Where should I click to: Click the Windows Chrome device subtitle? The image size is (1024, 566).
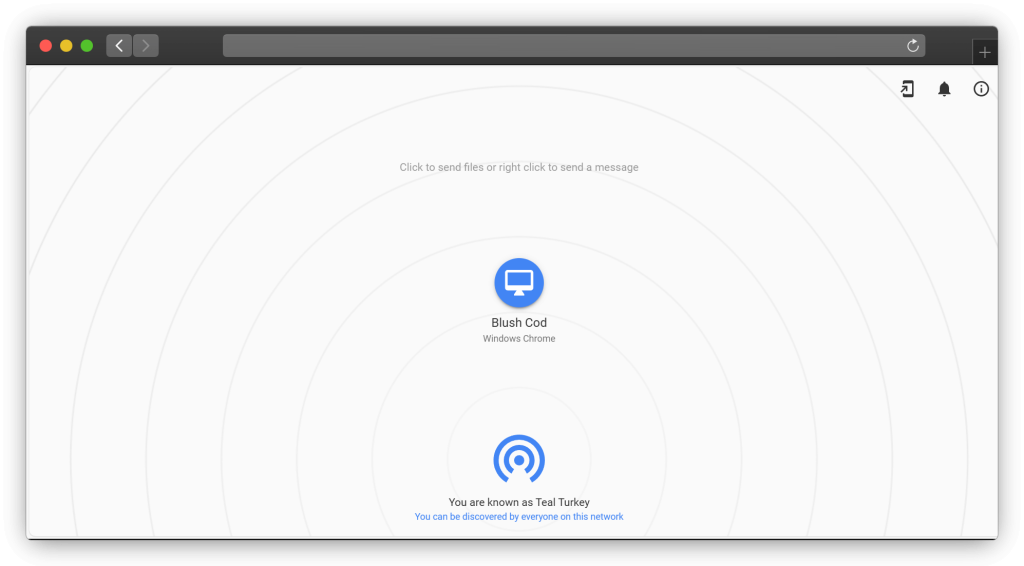519,339
